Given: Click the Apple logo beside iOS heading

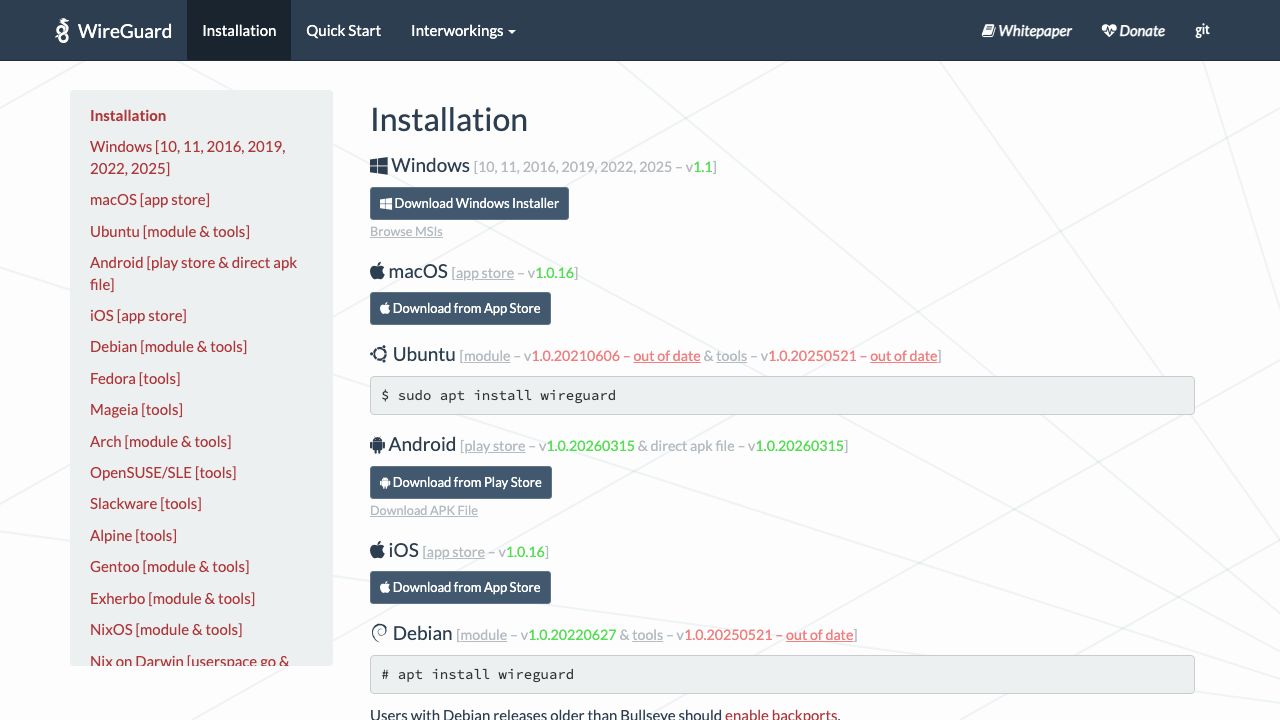Looking at the screenshot, I should coord(377,550).
